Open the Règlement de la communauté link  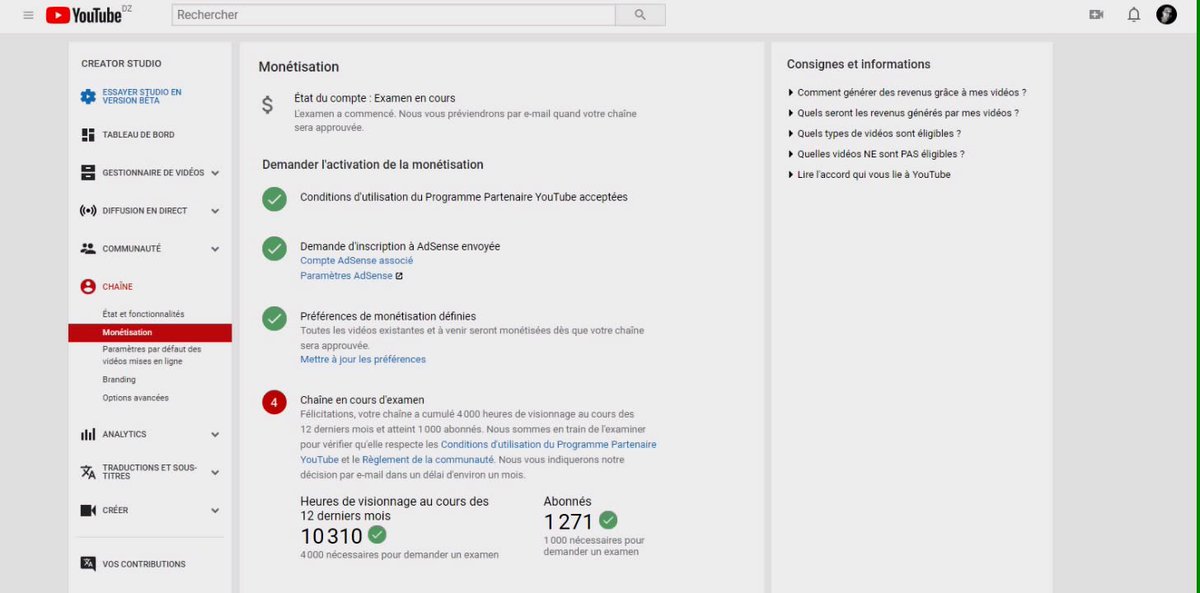(x=427, y=460)
